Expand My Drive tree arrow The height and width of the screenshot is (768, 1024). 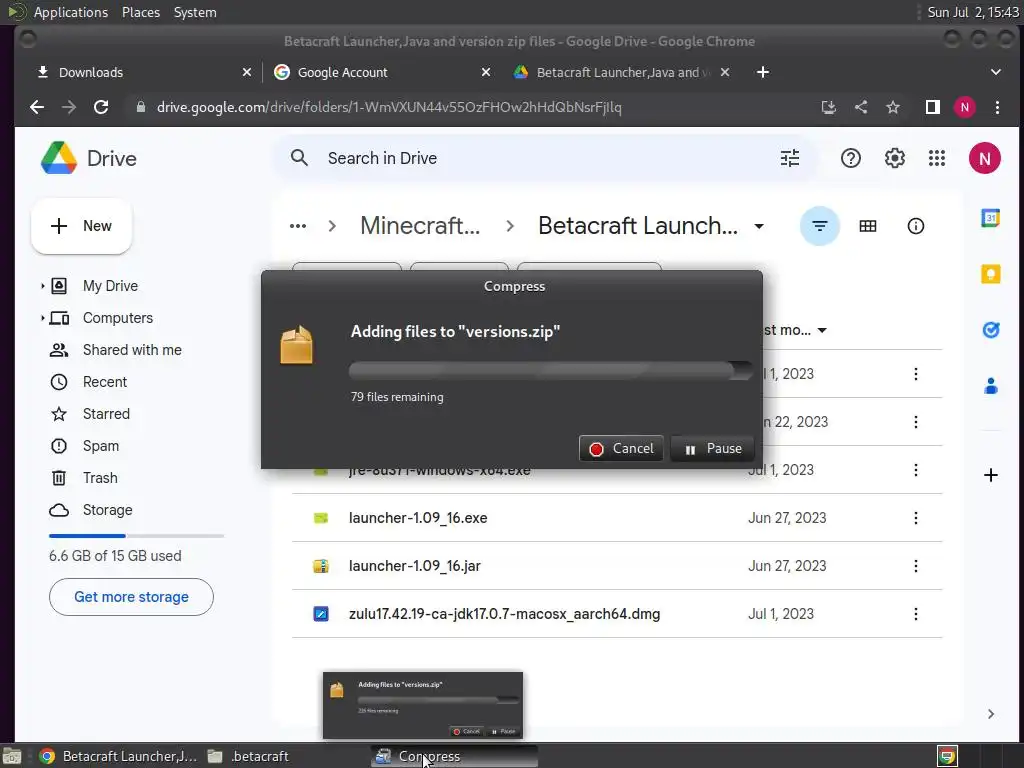tap(42, 286)
